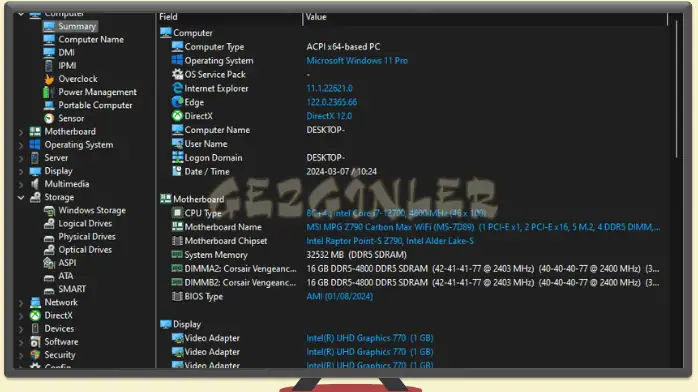Expand the Operating System tree node
The image size is (698, 392).
tap(20, 145)
